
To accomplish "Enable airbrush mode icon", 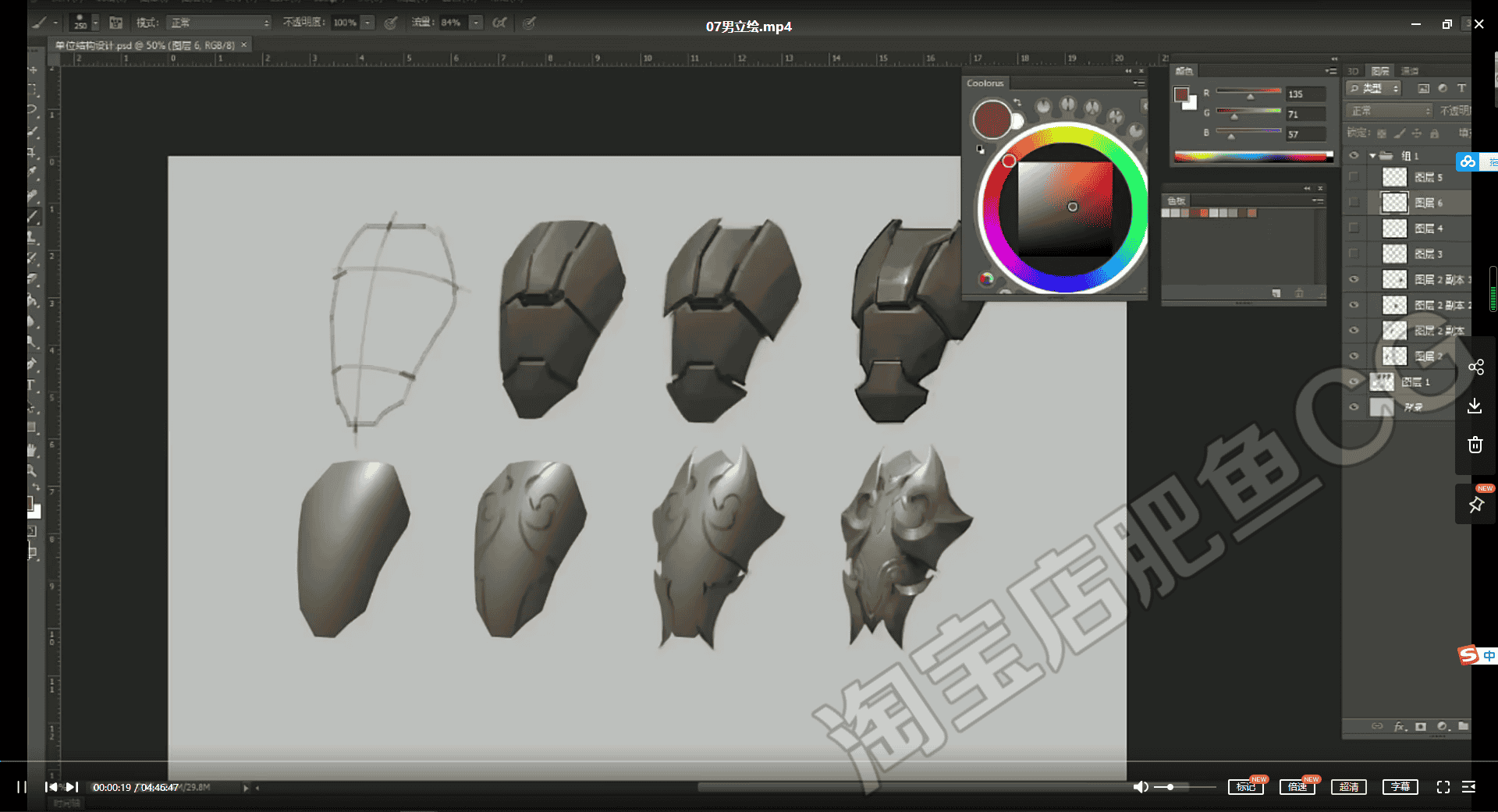I will (499, 23).
